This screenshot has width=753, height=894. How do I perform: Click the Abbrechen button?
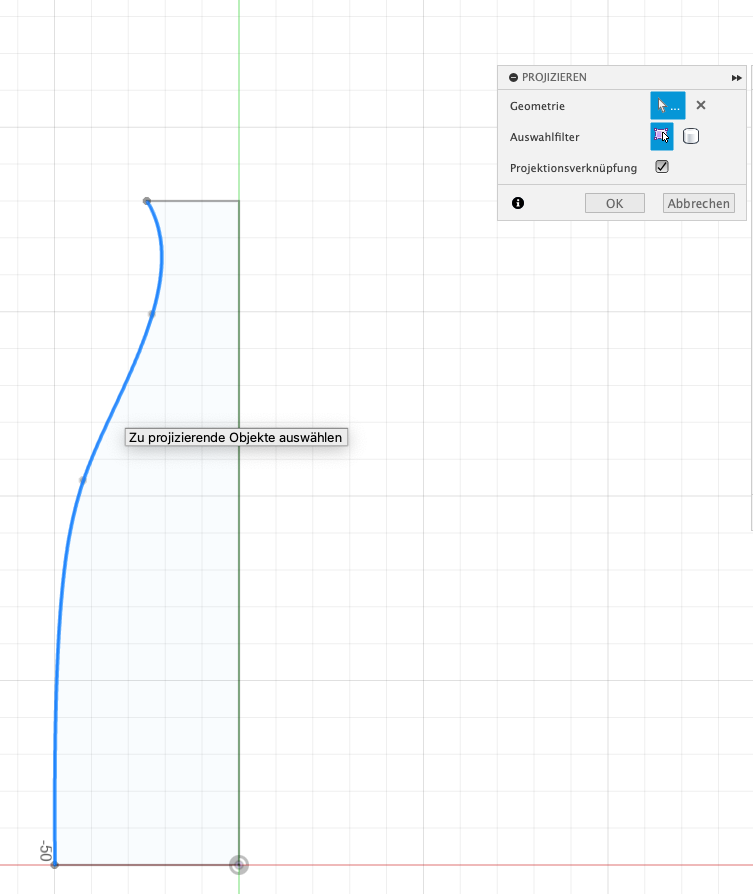coord(698,203)
